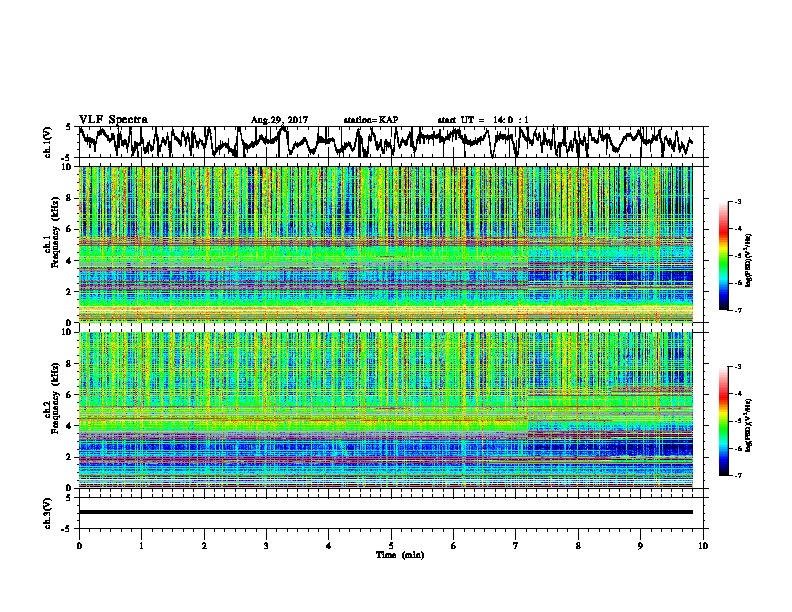792x612 pixels.
Task: Click the flat black ch.3 voltage trace
Action: coord(385,512)
